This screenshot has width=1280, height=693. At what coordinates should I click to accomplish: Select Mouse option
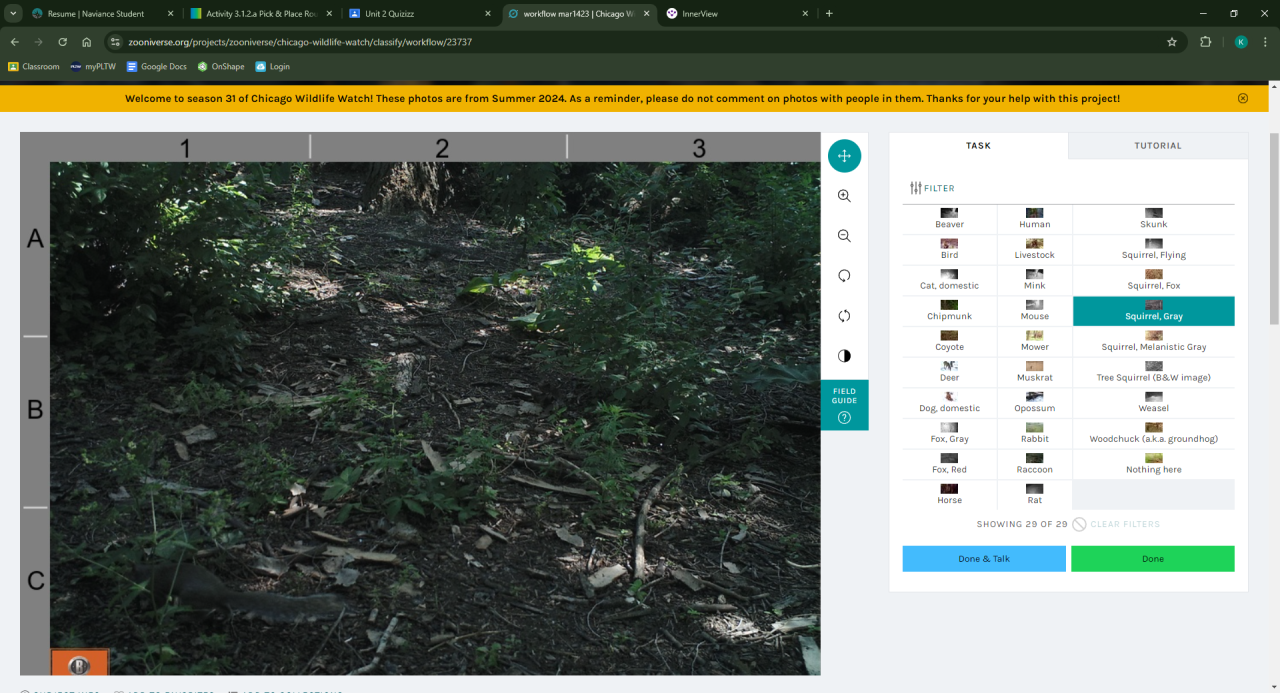(x=1034, y=311)
